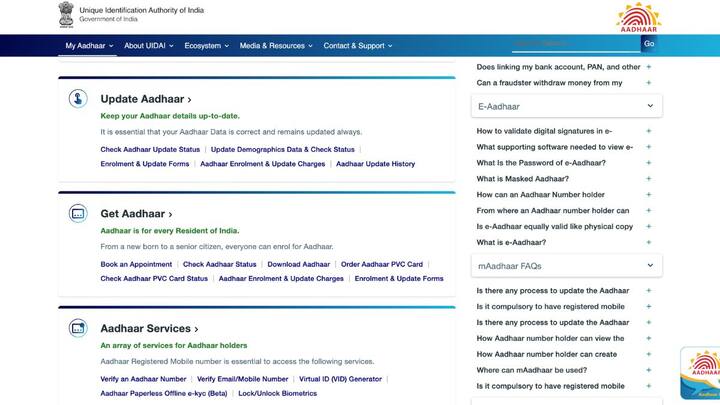Collapse the mAadhaar FAQs section
Image resolution: width=720 pixels, height=405 pixels.
pos(650,266)
